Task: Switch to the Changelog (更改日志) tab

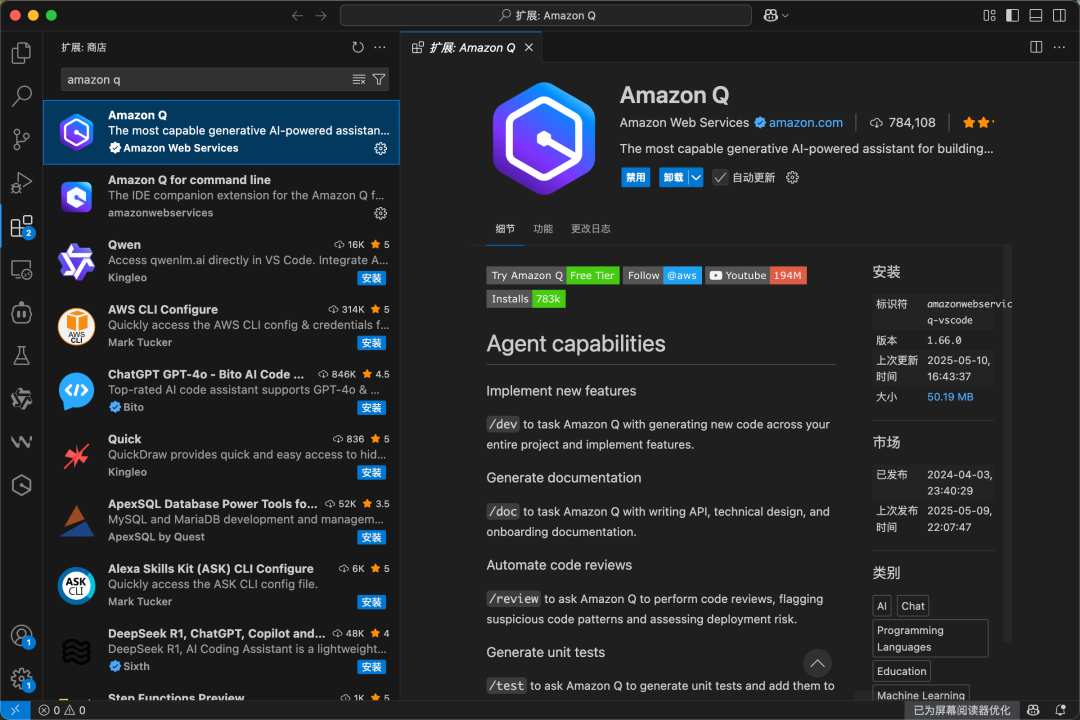Action: click(x=590, y=229)
